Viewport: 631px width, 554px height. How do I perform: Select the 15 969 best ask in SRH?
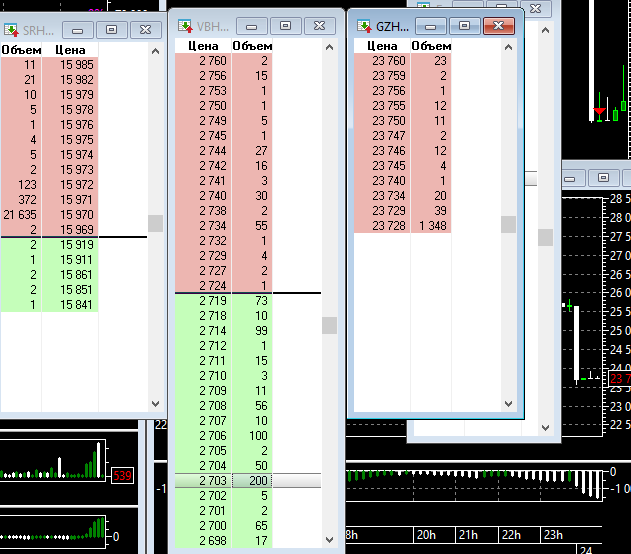click(70, 230)
